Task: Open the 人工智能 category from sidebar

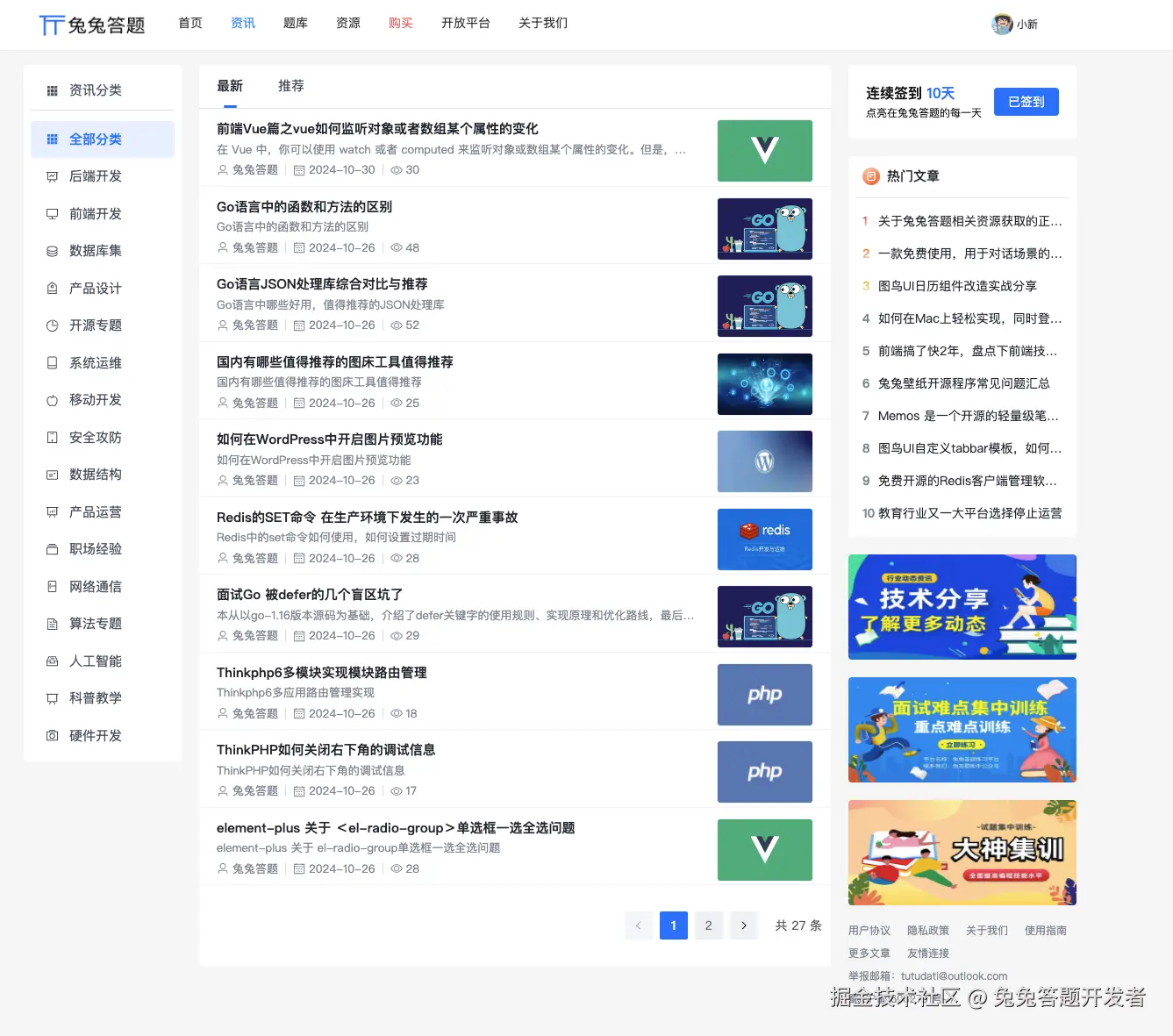Action: [x=51, y=661]
